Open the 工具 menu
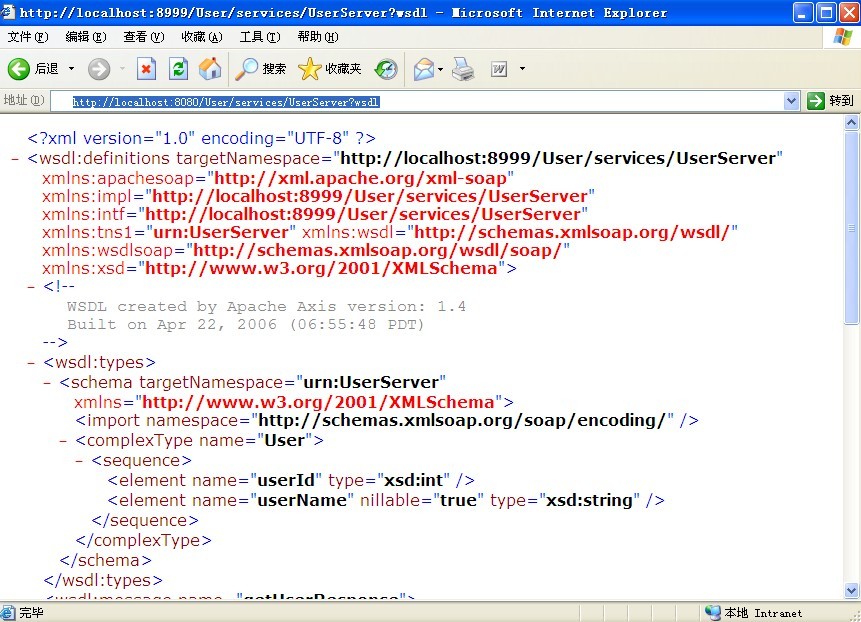 258,36
